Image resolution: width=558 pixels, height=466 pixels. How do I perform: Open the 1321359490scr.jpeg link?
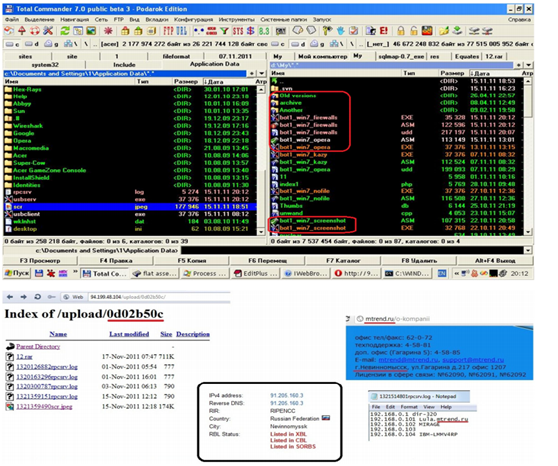point(44,407)
